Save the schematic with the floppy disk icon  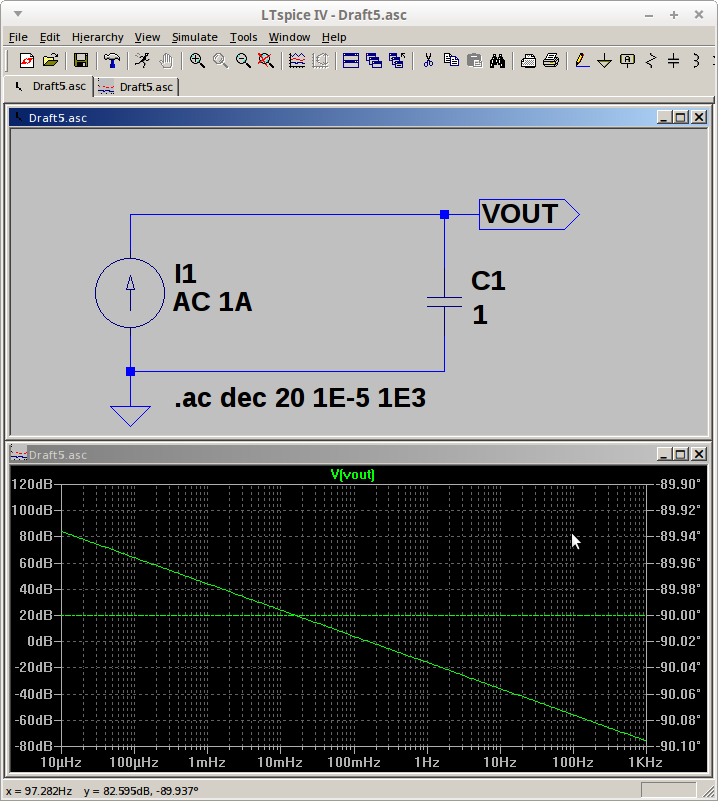[x=81, y=60]
